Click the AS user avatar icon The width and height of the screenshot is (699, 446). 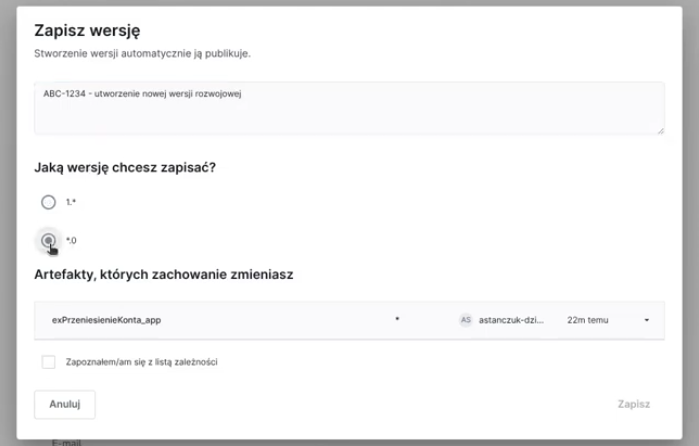tap(465, 320)
